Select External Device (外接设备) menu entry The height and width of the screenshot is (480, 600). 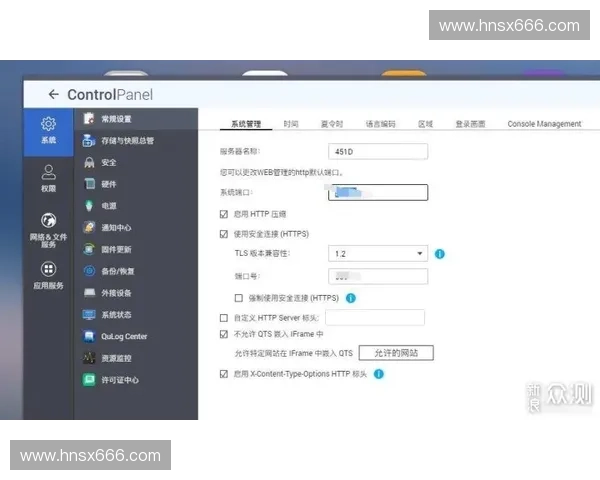point(136,293)
